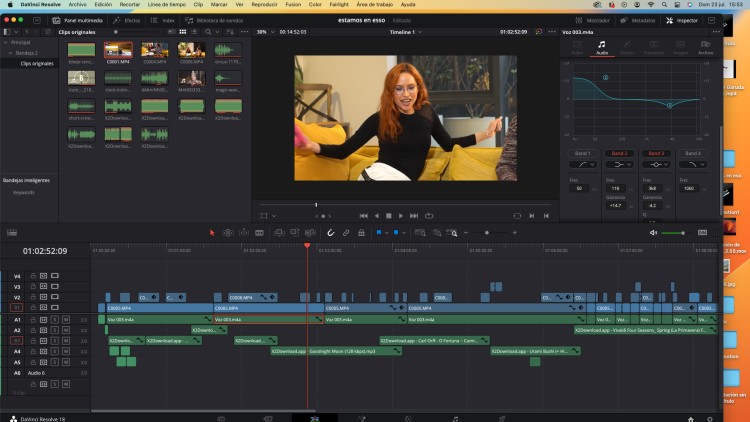This screenshot has height=422, width=750.
Task: Toggle the magnet Snapping icon
Action: pyautogui.click(x=331, y=233)
